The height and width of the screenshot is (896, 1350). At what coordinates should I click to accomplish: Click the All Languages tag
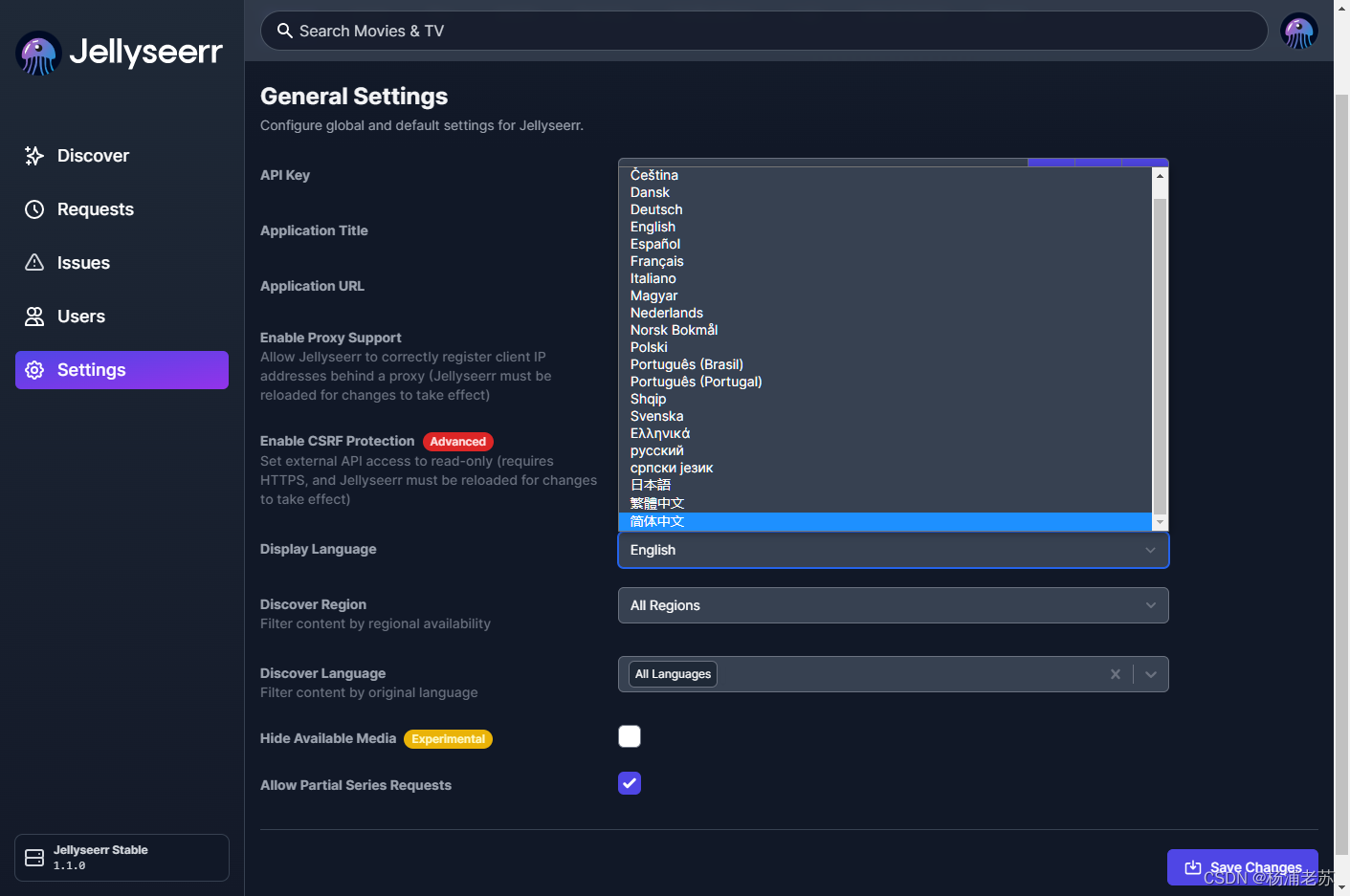pos(674,674)
